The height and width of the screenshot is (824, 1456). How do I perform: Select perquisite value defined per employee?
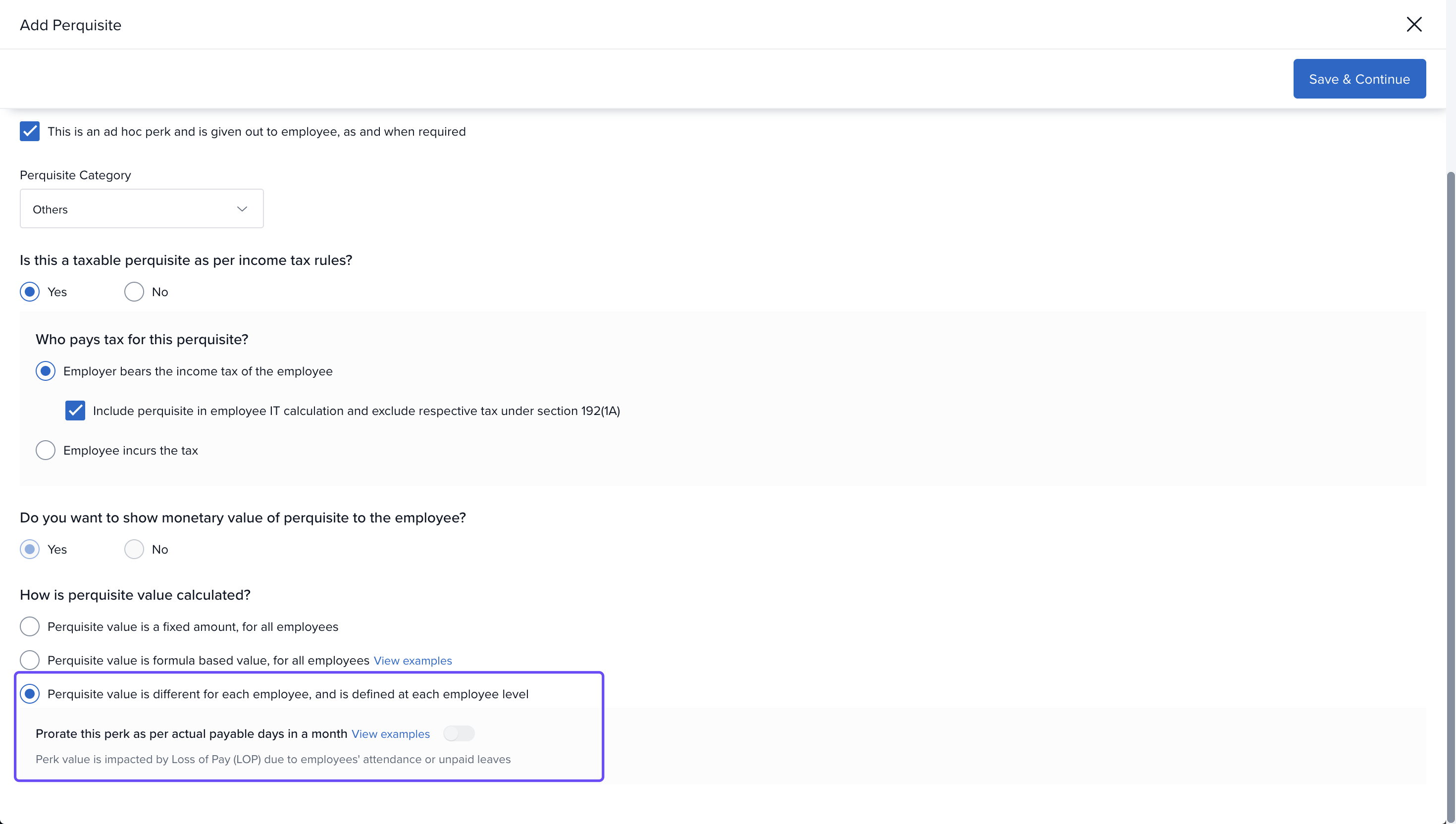point(29,694)
